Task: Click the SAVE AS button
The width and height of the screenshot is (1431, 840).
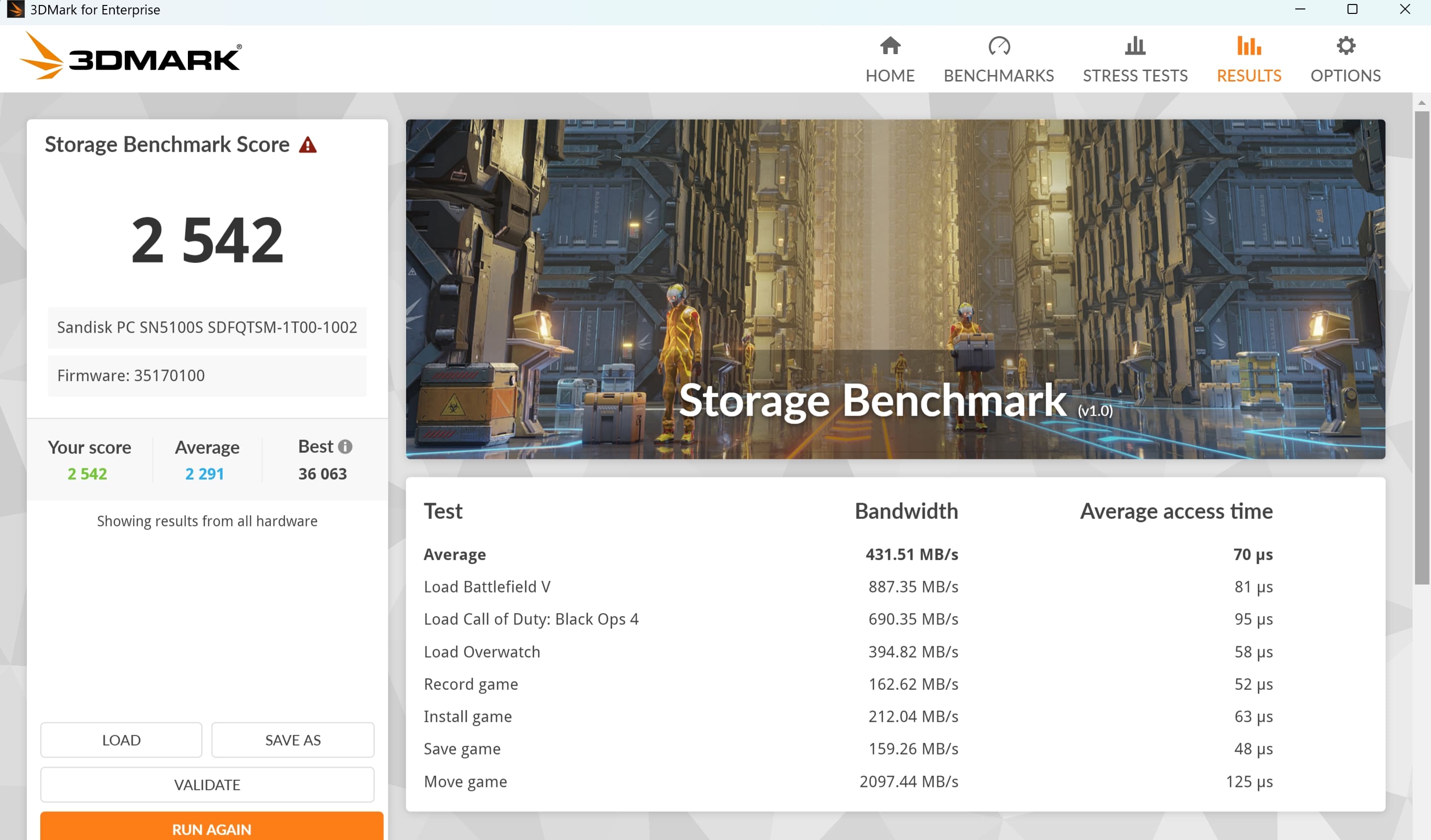Action: click(292, 740)
